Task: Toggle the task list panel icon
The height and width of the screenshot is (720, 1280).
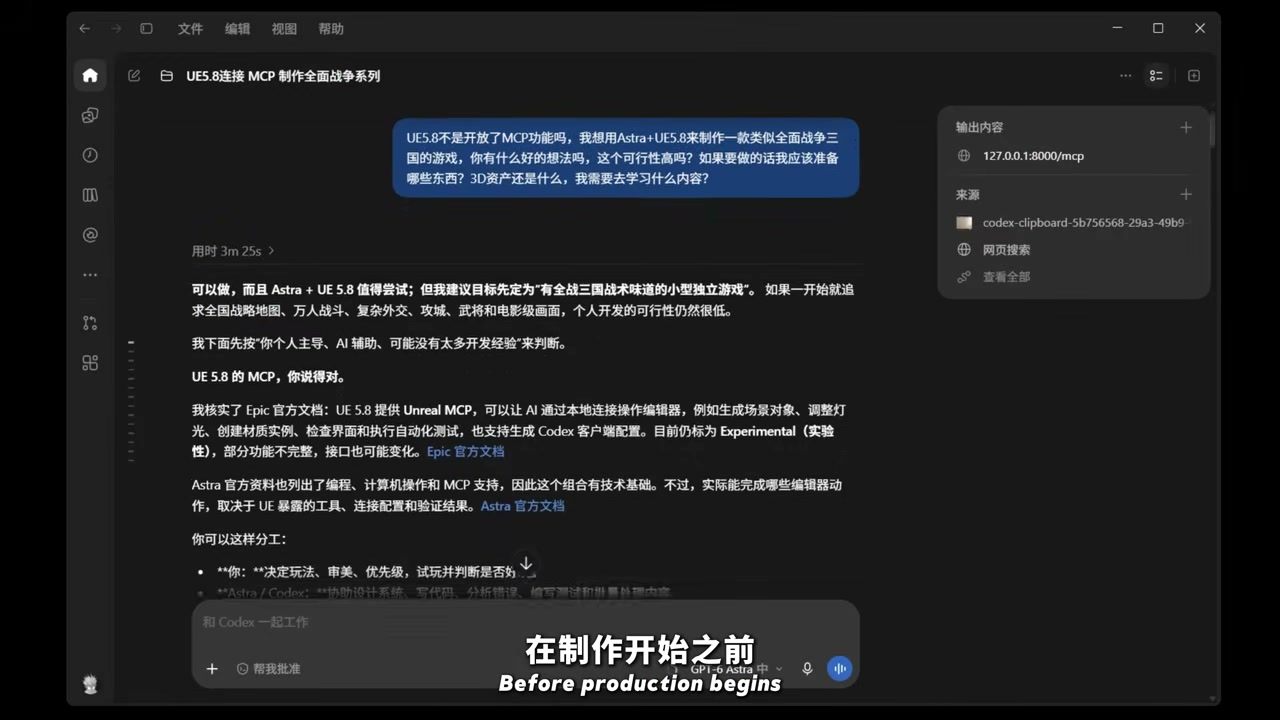Action: click(x=1156, y=76)
